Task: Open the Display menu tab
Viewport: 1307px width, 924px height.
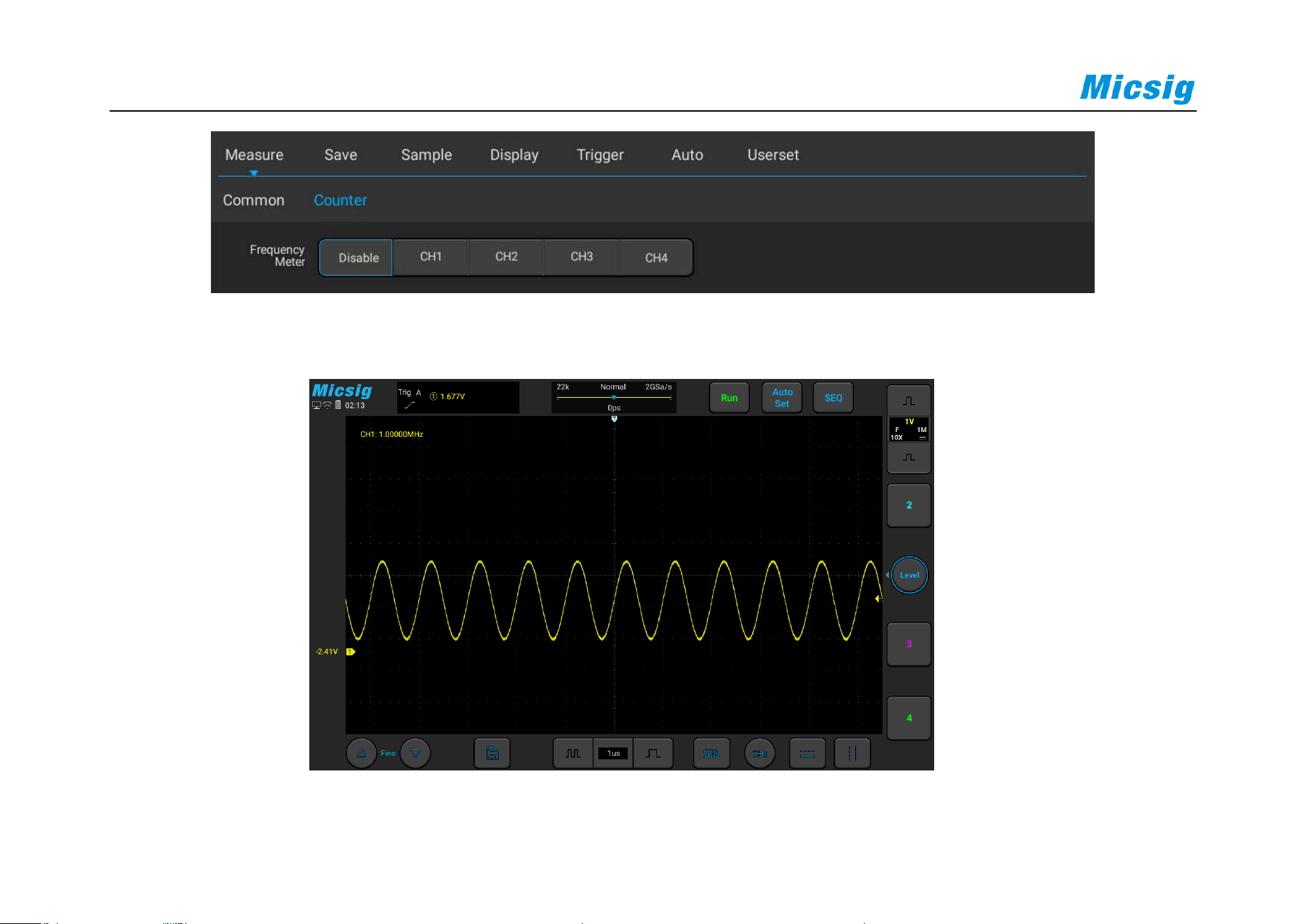Action: 515,155
